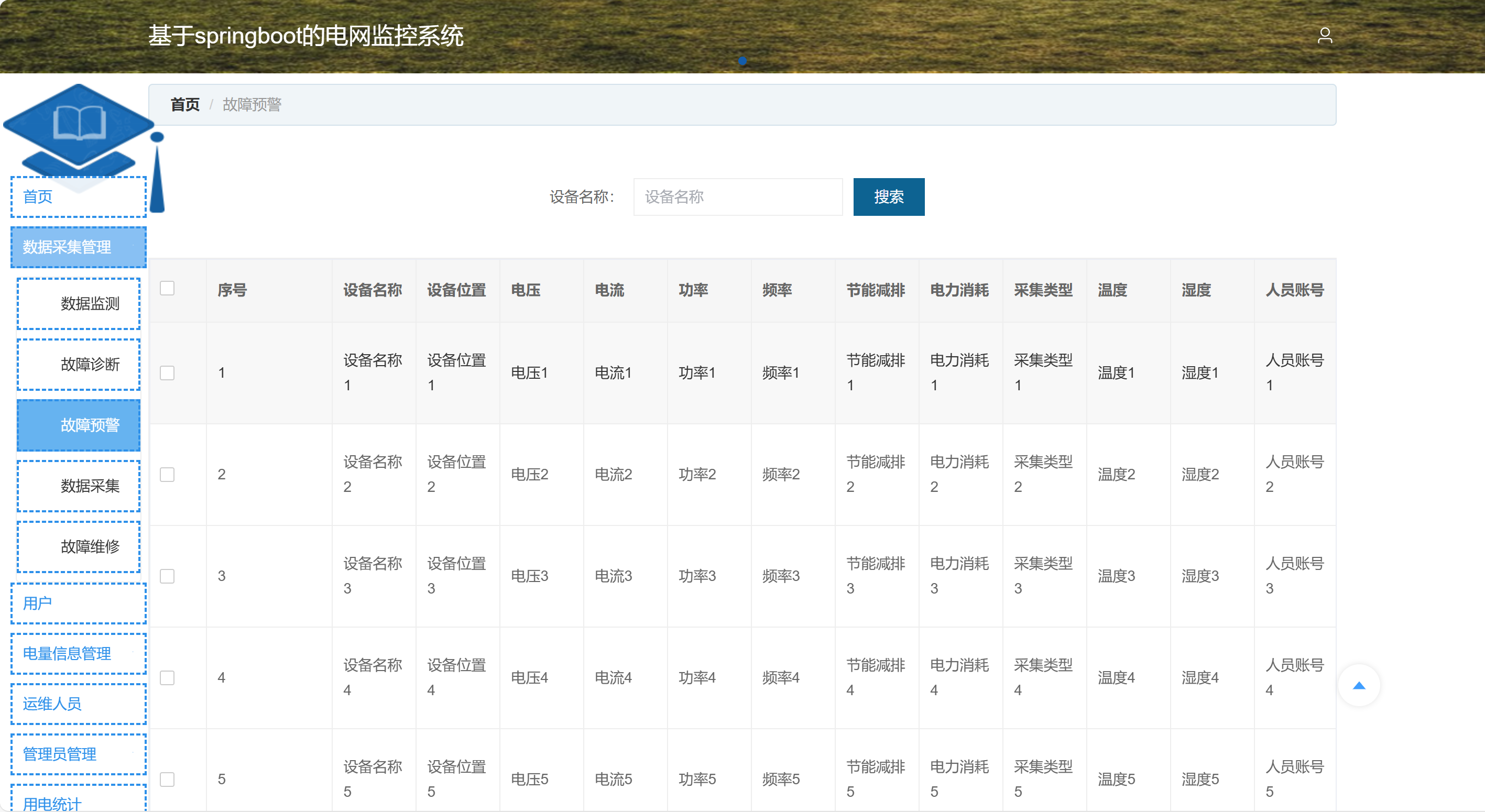This screenshot has width=1485, height=812.
Task: Select the checkbox for row 3
Action: pyautogui.click(x=167, y=576)
